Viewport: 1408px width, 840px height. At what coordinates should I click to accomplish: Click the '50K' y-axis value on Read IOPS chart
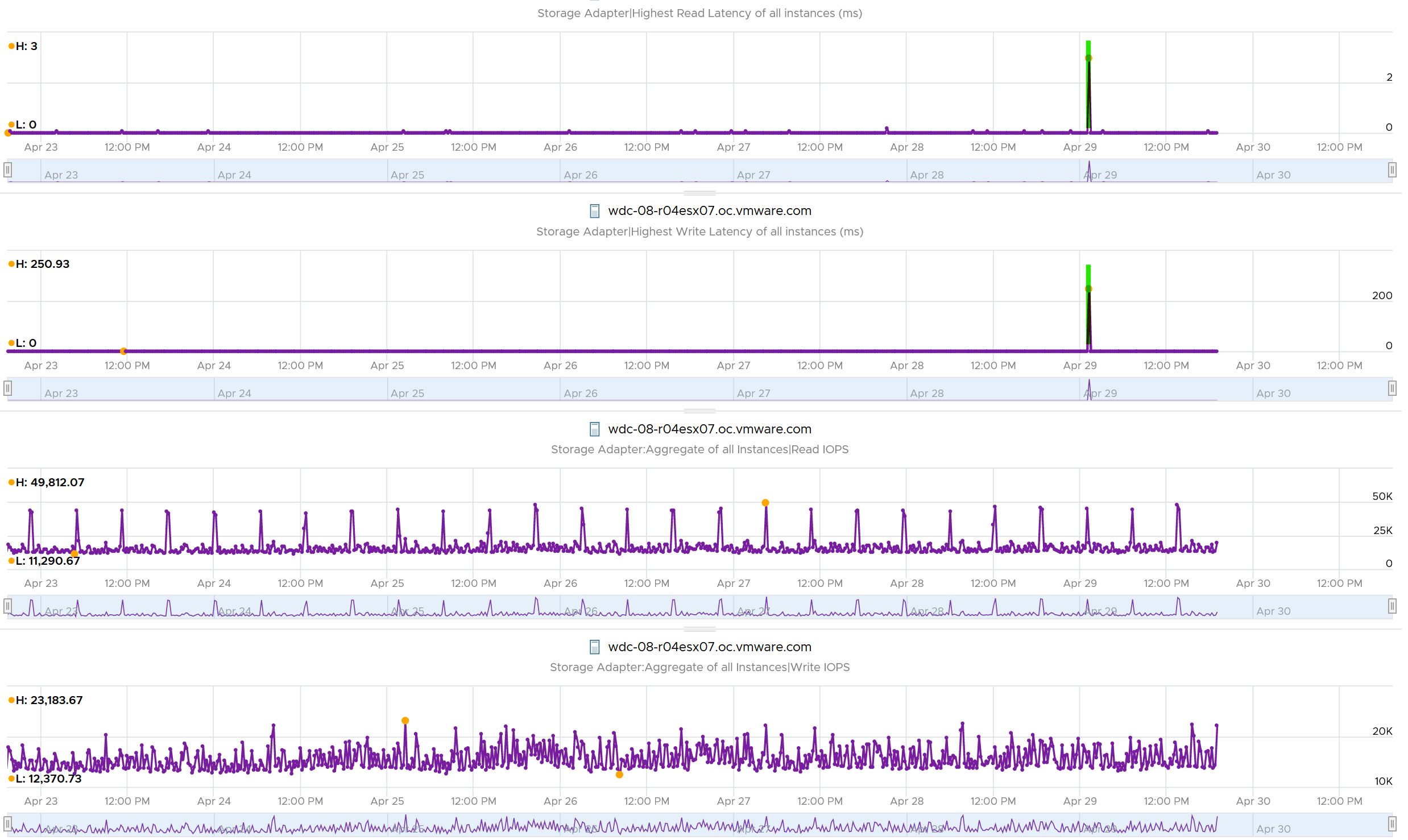tap(1382, 496)
